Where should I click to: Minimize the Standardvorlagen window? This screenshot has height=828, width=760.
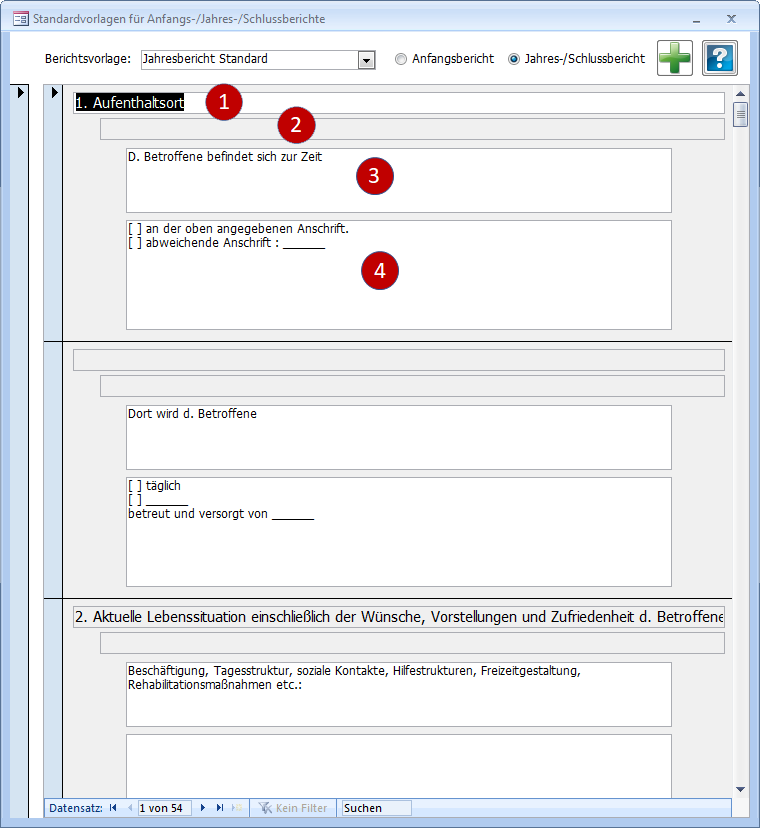[697, 20]
